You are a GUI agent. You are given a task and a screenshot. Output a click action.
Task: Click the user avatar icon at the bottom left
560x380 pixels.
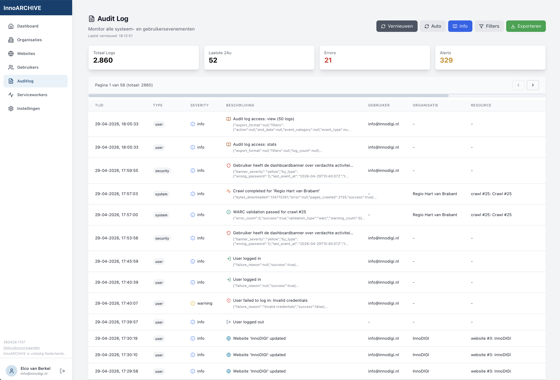(x=11, y=371)
